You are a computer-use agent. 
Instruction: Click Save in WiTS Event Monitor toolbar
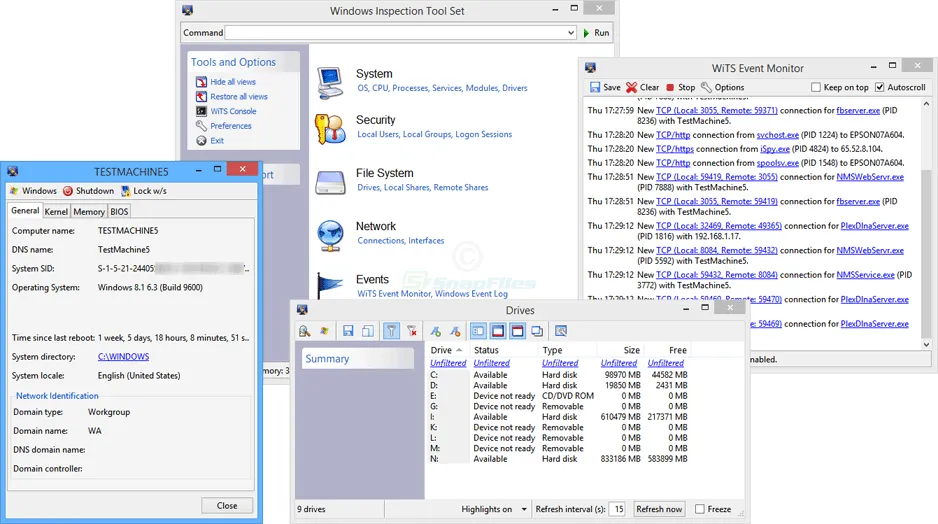tap(605, 87)
